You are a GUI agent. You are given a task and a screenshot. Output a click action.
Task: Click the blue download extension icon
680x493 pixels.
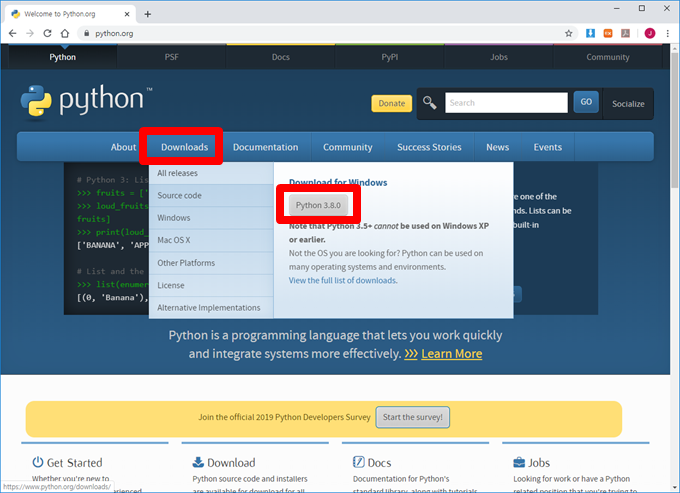[590, 33]
